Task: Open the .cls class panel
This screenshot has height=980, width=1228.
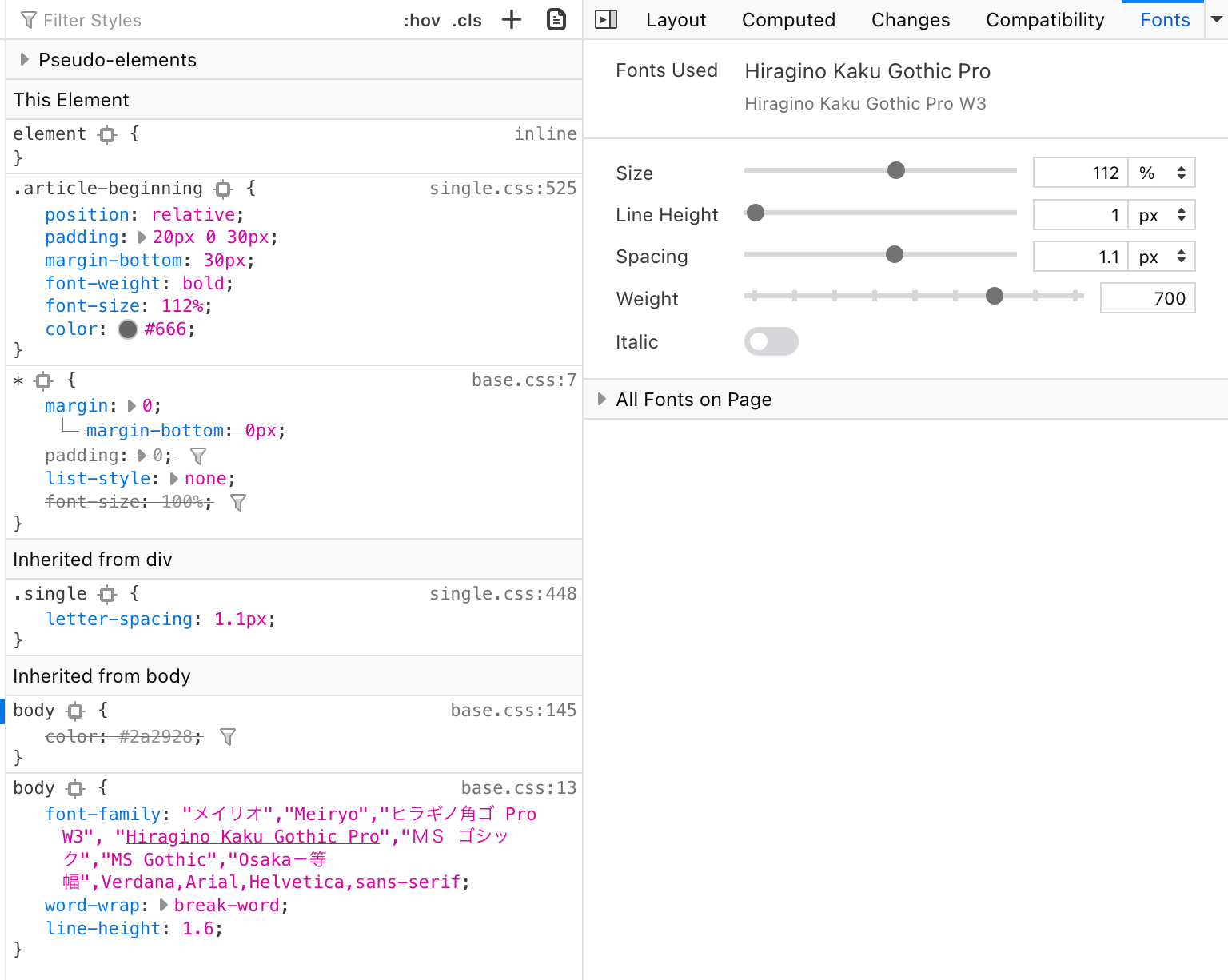Action: tap(466, 20)
